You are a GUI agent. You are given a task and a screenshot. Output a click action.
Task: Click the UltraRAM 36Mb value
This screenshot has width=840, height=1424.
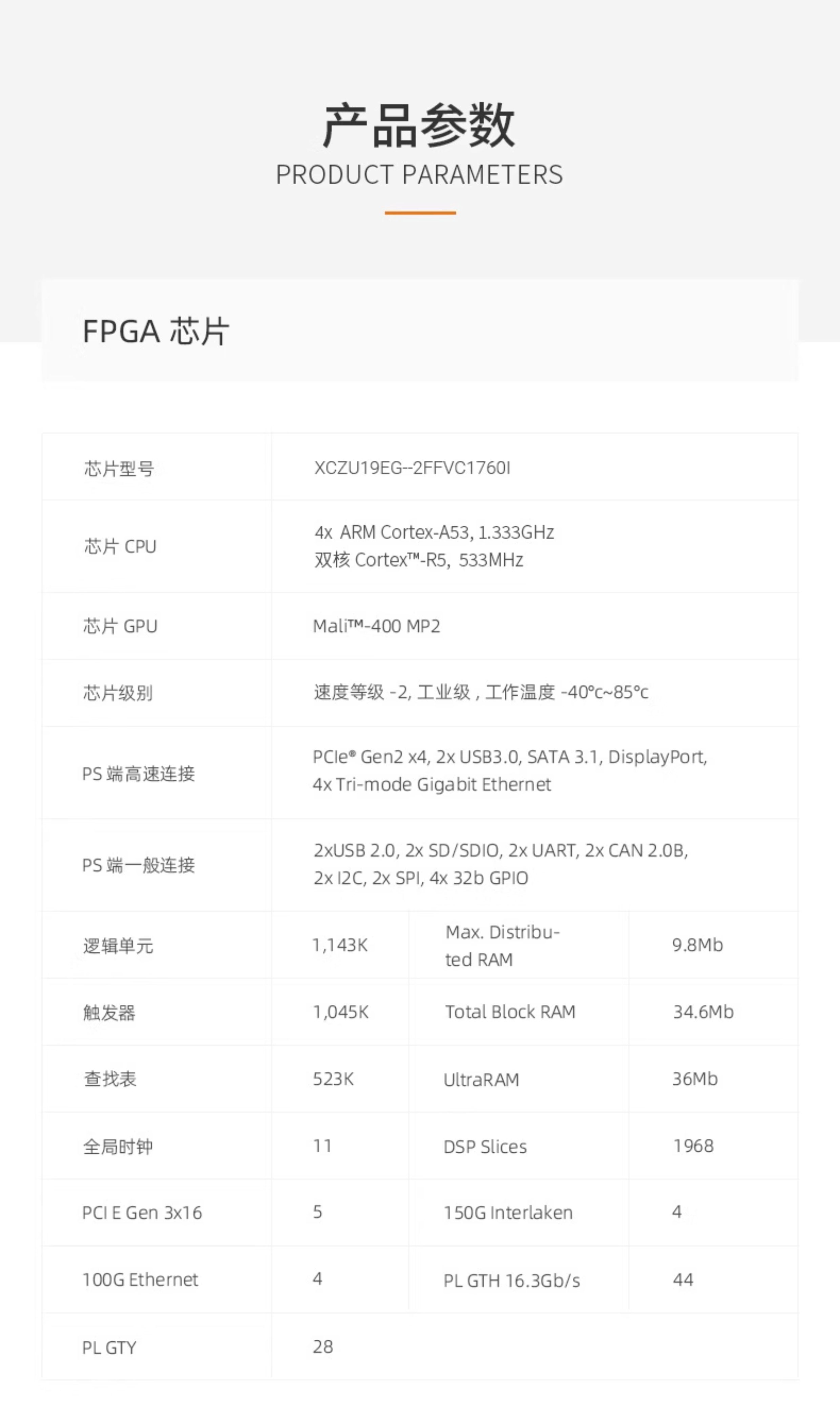pos(695,1079)
